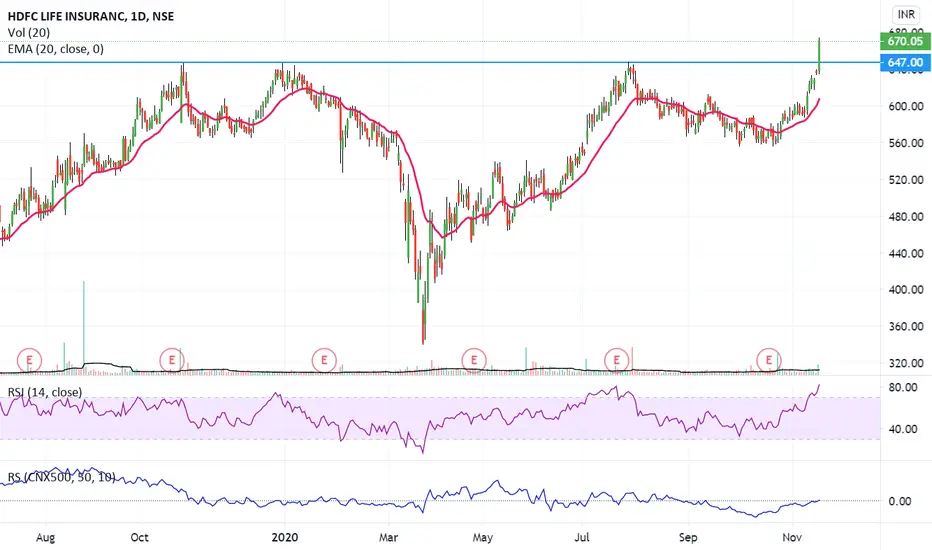Click the 360.00 price axis label
The width and height of the screenshot is (932, 550).
click(x=906, y=326)
